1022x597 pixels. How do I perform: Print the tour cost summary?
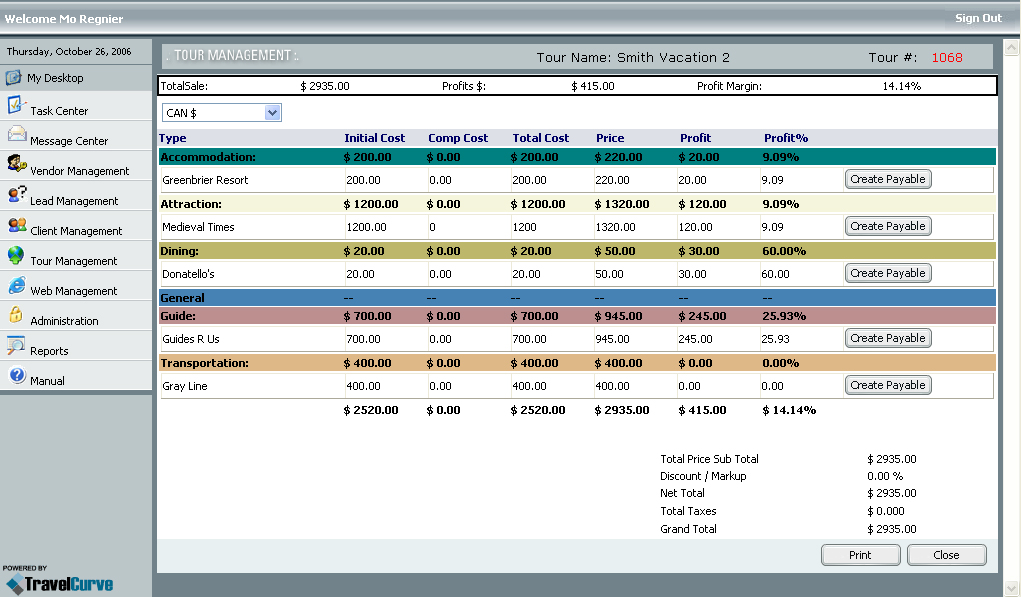coord(860,555)
